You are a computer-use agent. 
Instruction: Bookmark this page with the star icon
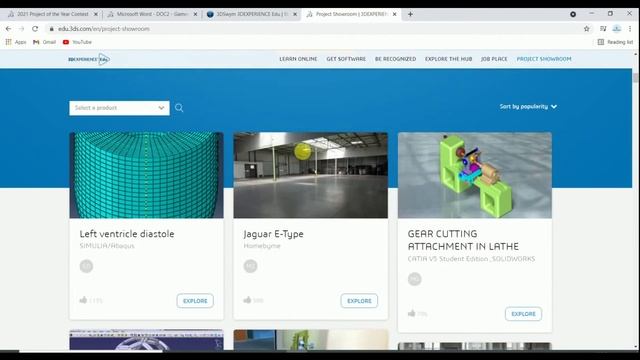click(587, 29)
